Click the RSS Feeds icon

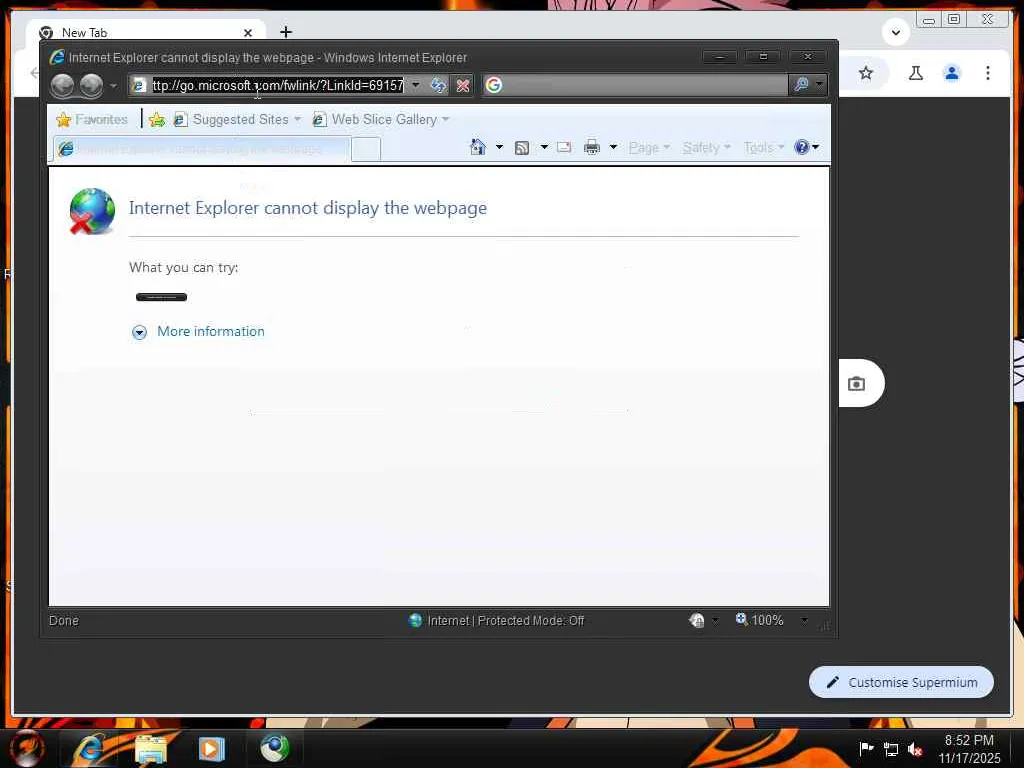(522, 148)
